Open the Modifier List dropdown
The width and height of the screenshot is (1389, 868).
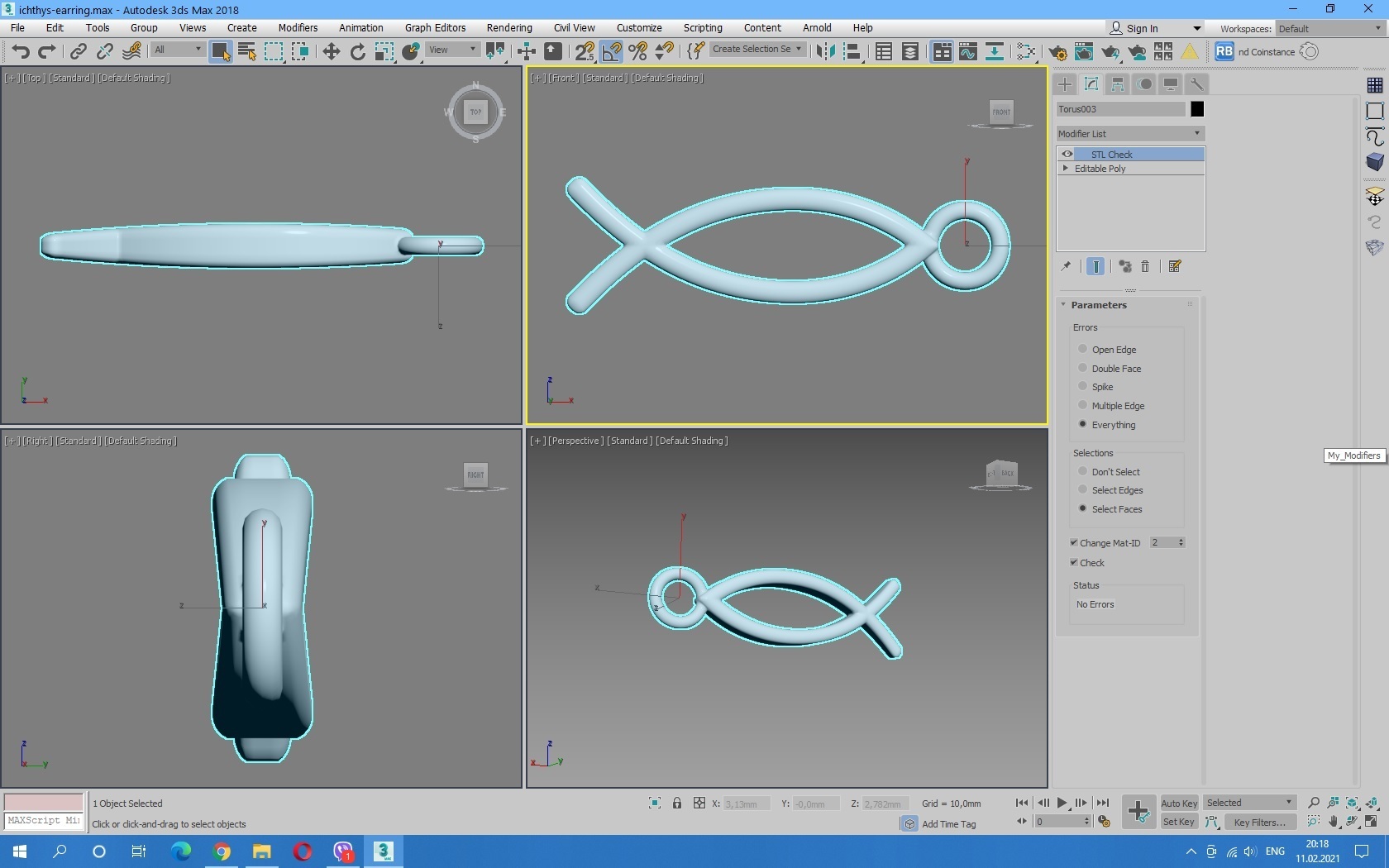[1129, 134]
